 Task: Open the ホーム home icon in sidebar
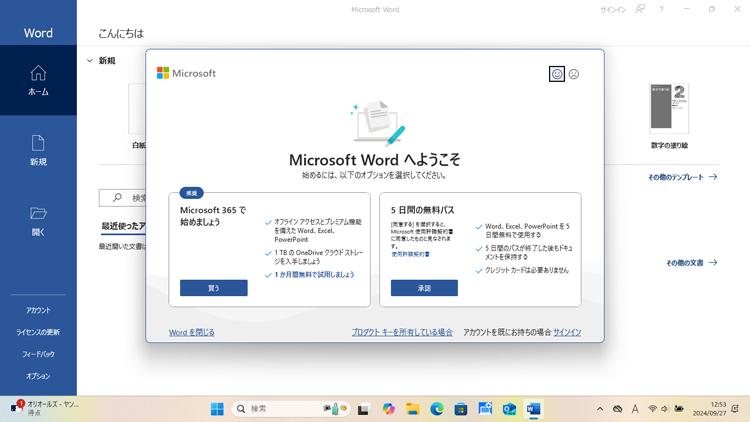[x=38, y=80]
